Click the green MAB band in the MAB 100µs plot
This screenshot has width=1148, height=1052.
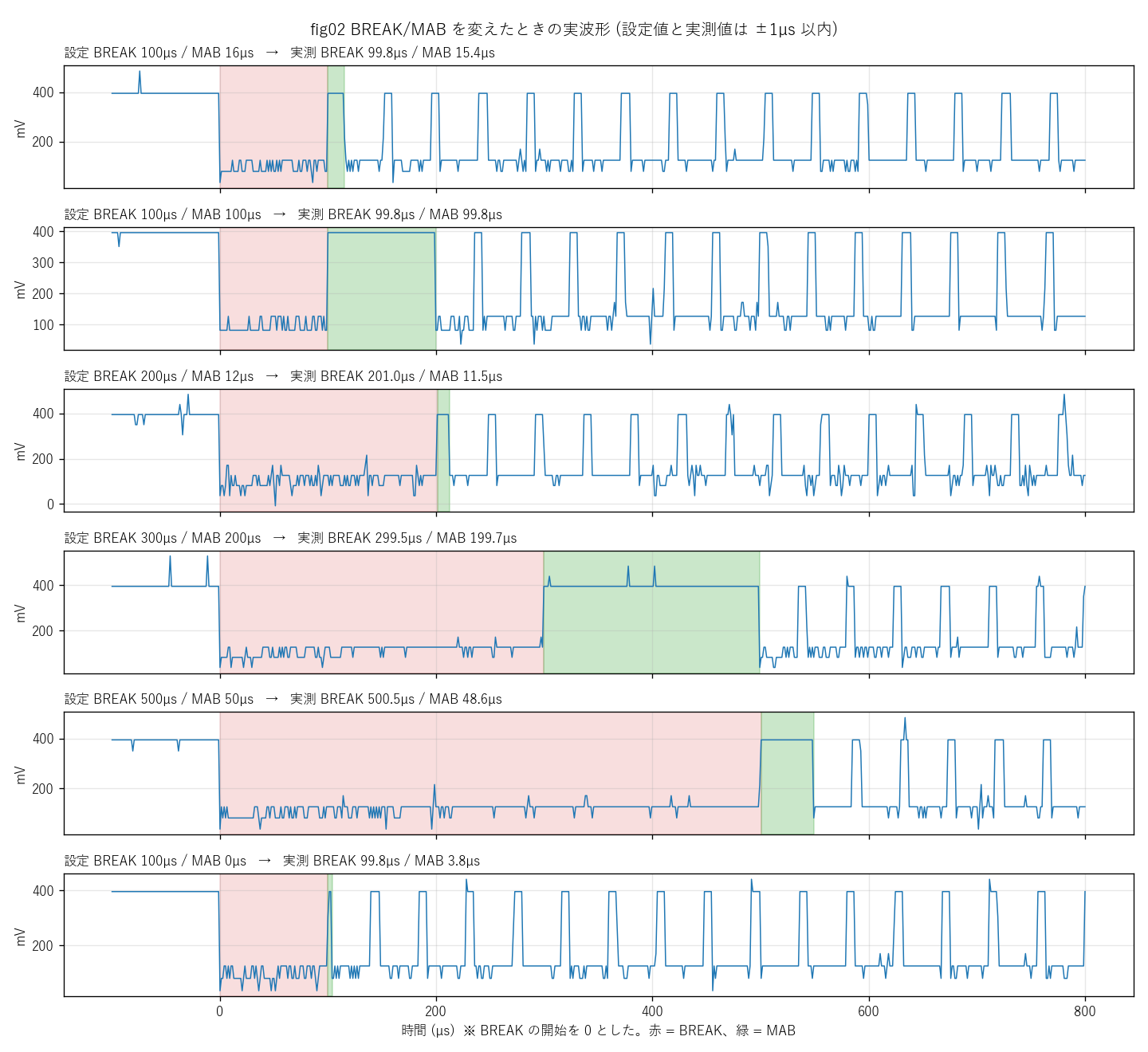point(382,289)
